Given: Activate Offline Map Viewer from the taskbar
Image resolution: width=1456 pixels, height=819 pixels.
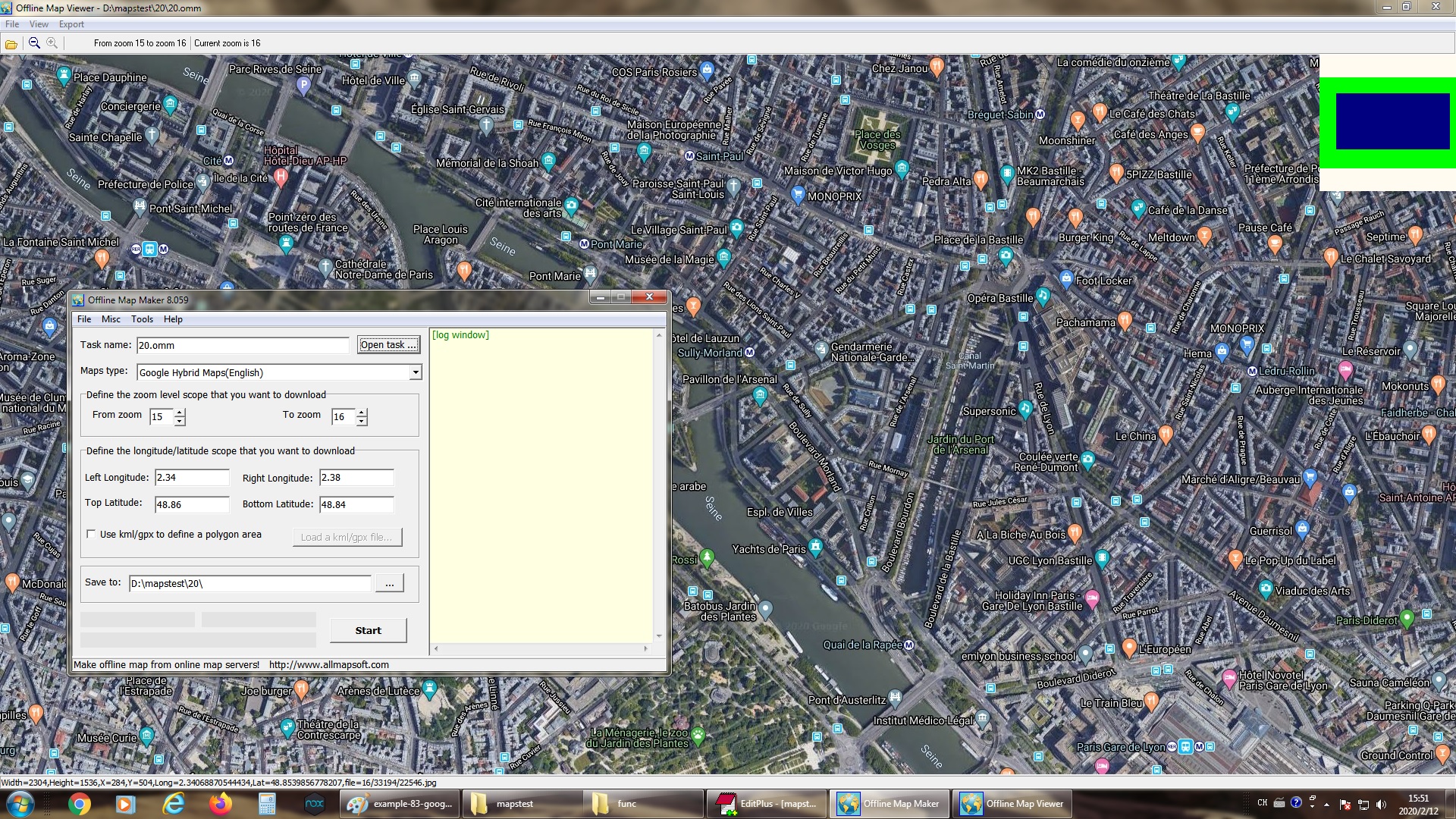Looking at the screenshot, I should pyautogui.click(x=1012, y=803).
